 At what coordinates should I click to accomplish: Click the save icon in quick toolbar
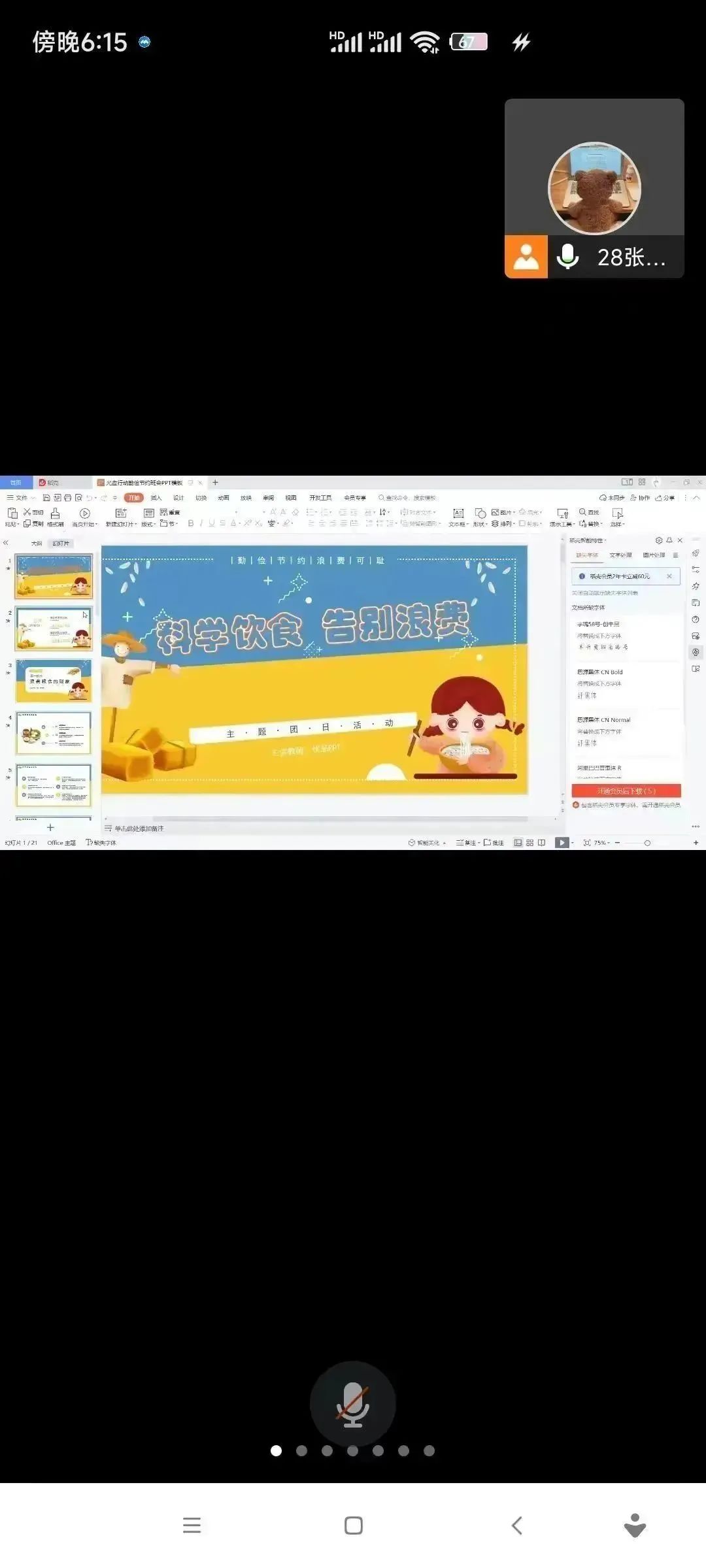click(46, 498)
